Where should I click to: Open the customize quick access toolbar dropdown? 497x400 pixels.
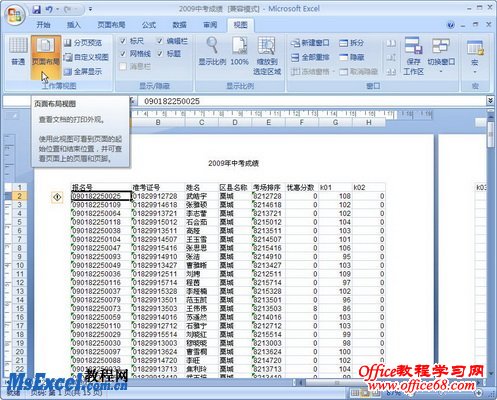(90, 9)
